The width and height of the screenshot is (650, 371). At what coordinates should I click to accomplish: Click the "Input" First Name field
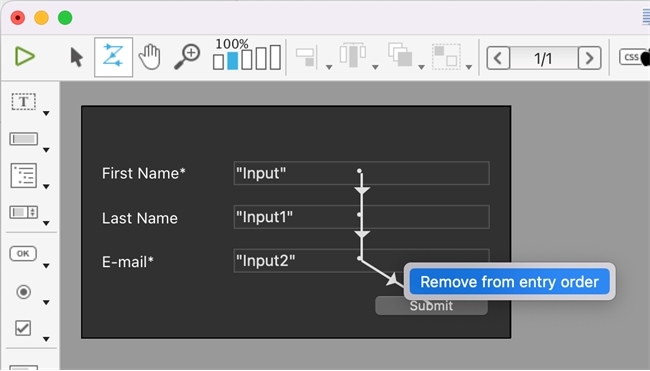click(361, 173)
